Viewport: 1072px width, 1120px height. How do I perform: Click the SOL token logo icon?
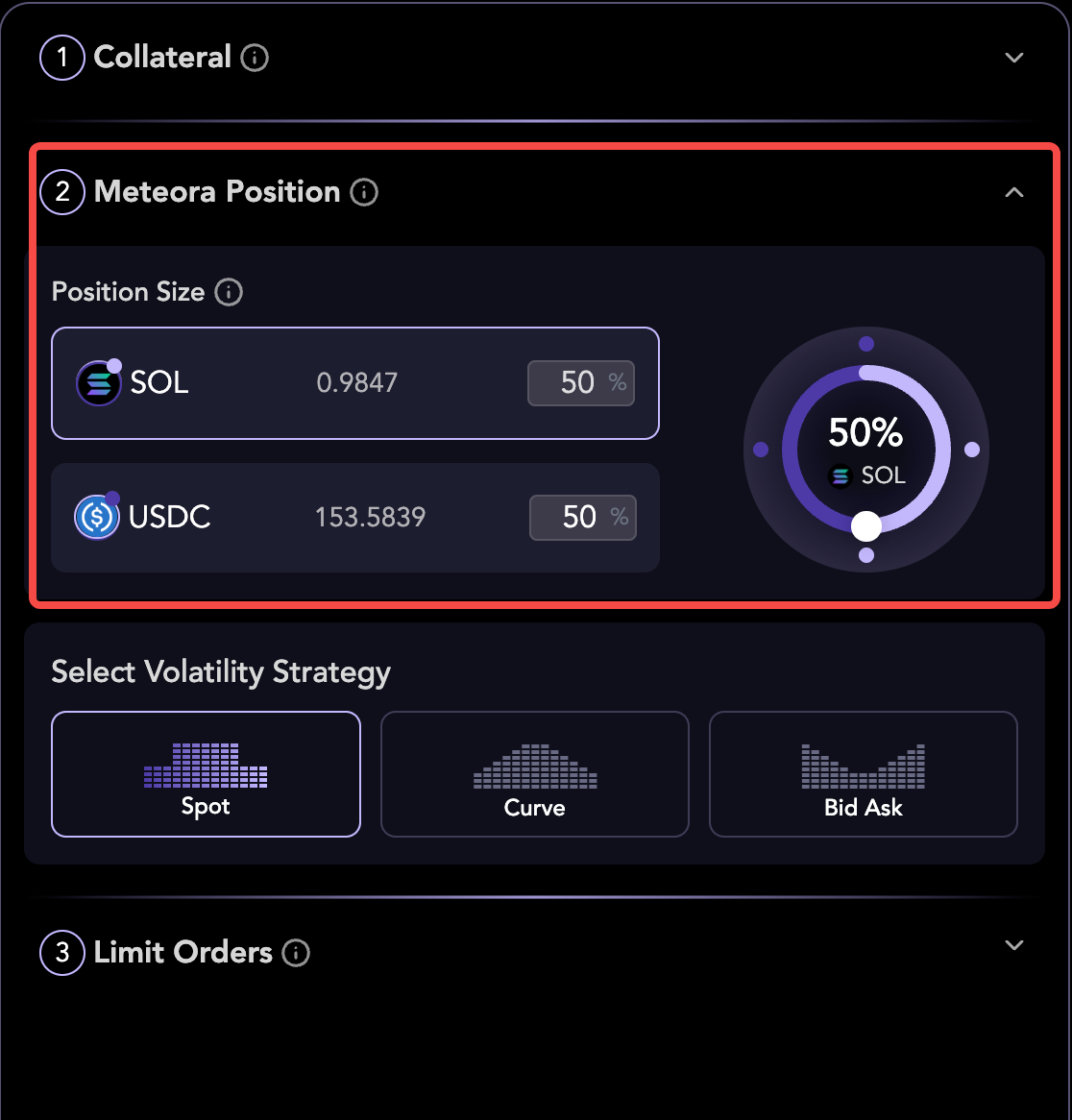point(98,383)
